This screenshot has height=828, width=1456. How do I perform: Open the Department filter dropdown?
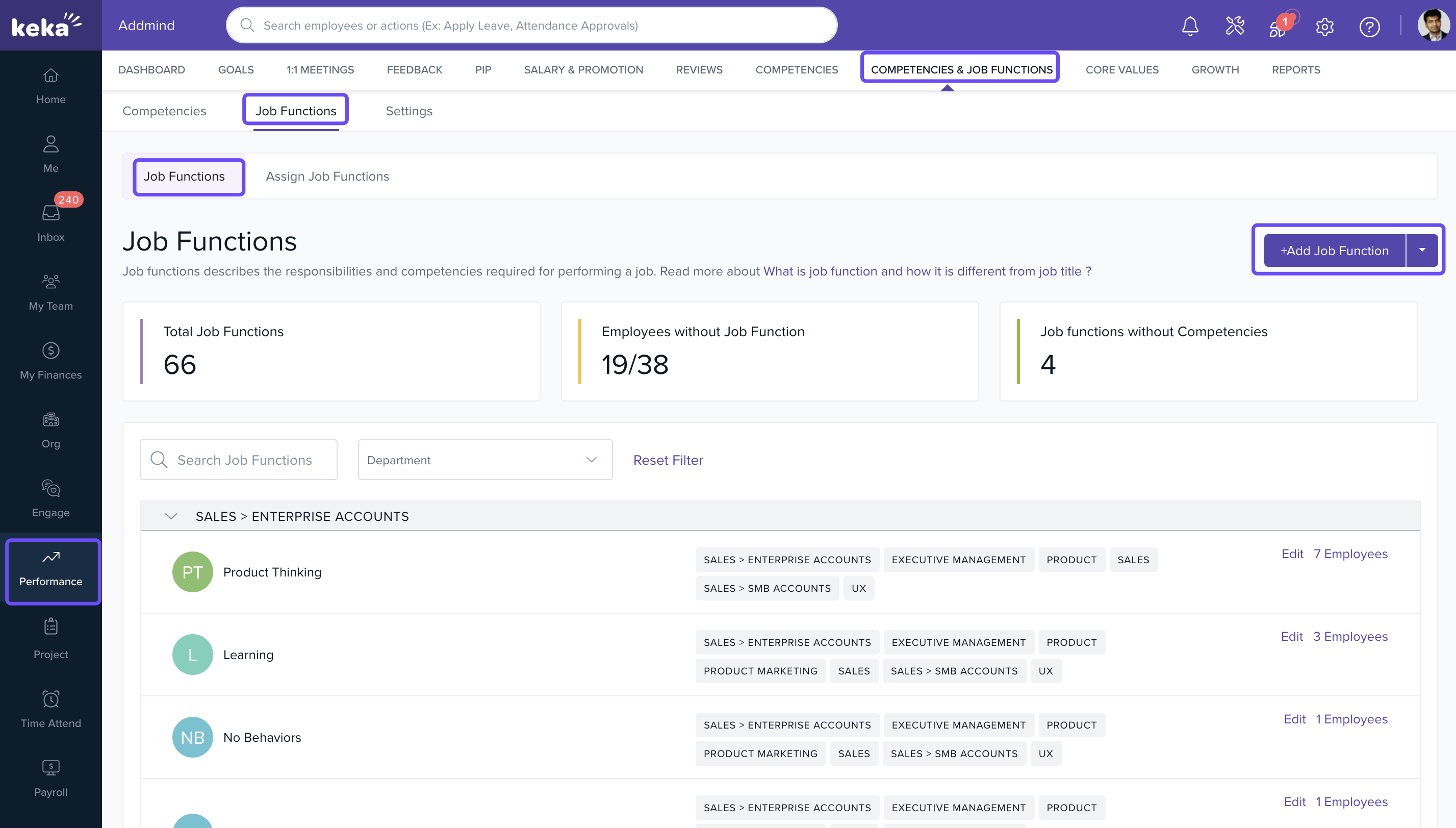pos(485,460)
